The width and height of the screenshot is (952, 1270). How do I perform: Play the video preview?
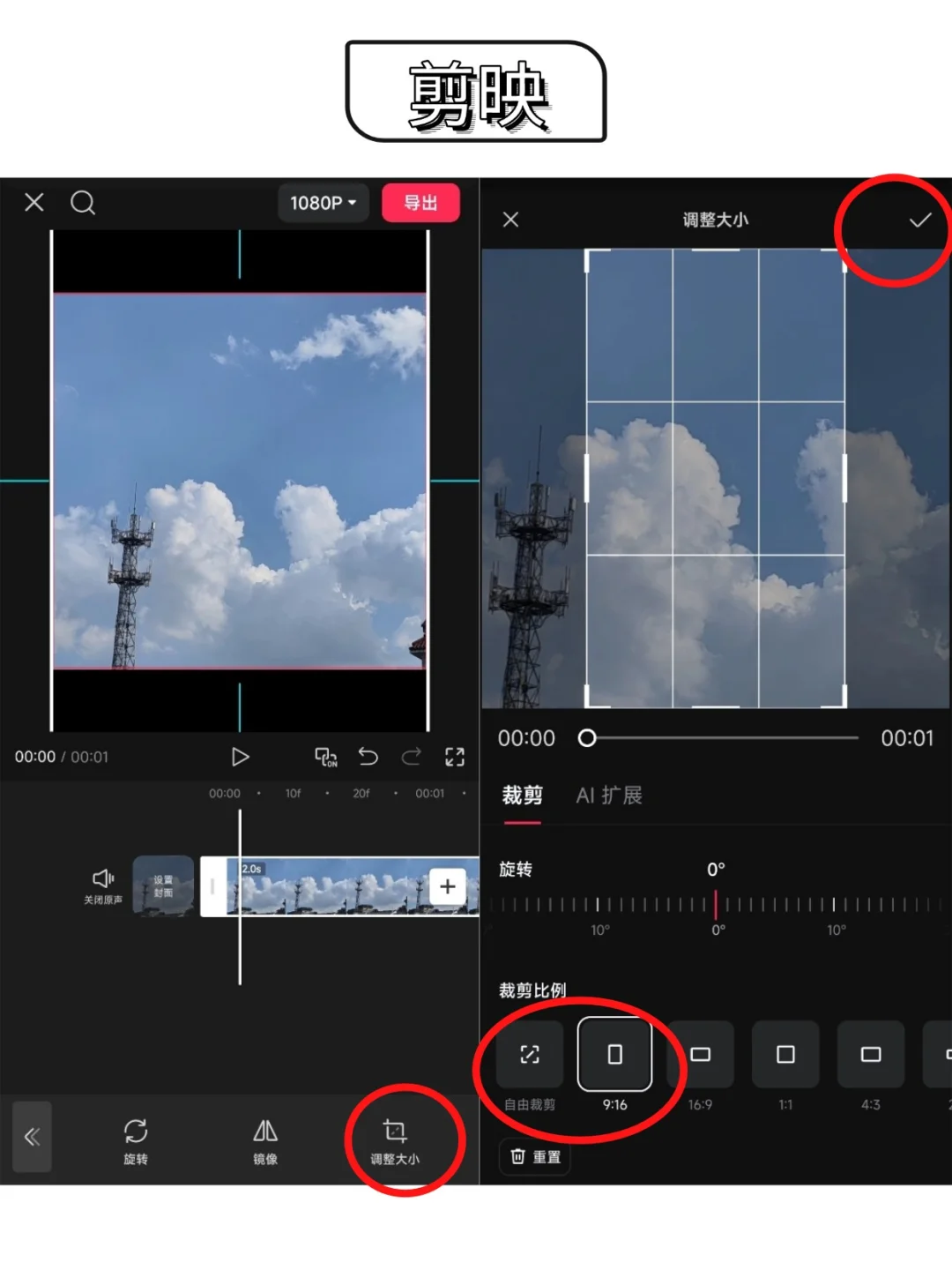(240, 757)
